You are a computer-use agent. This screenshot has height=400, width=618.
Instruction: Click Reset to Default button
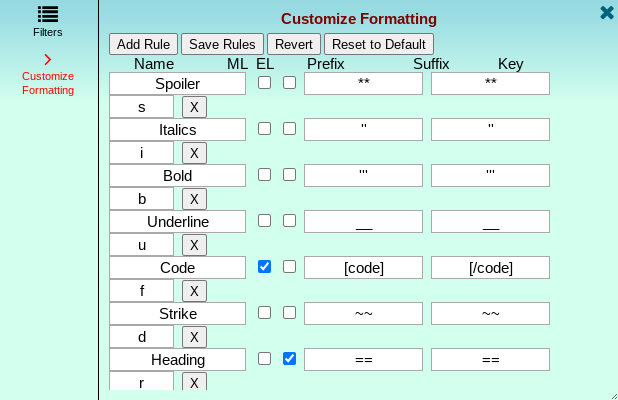point(379,44)
